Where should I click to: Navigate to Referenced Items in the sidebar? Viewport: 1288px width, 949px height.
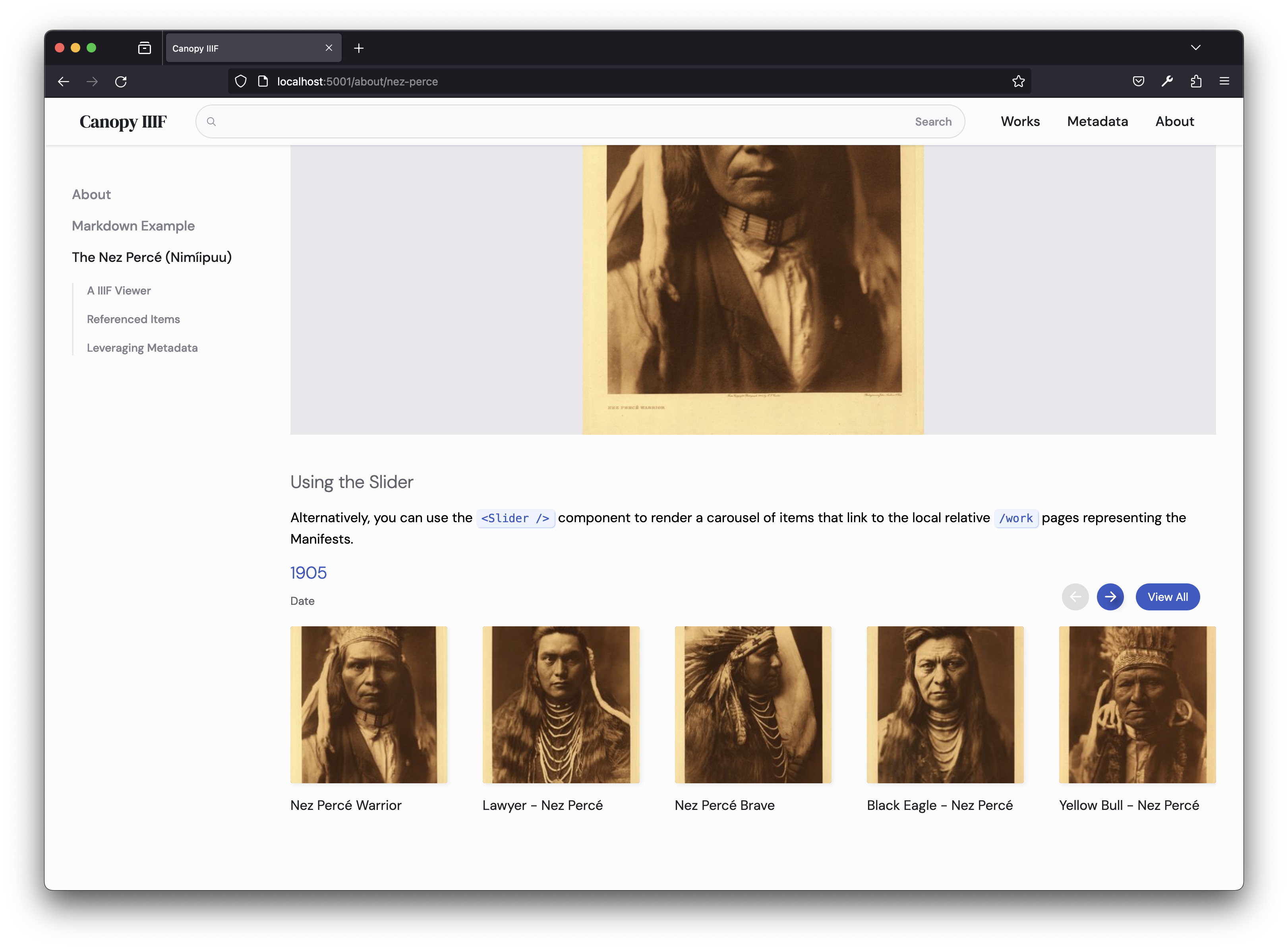click(x=133, y=319)
